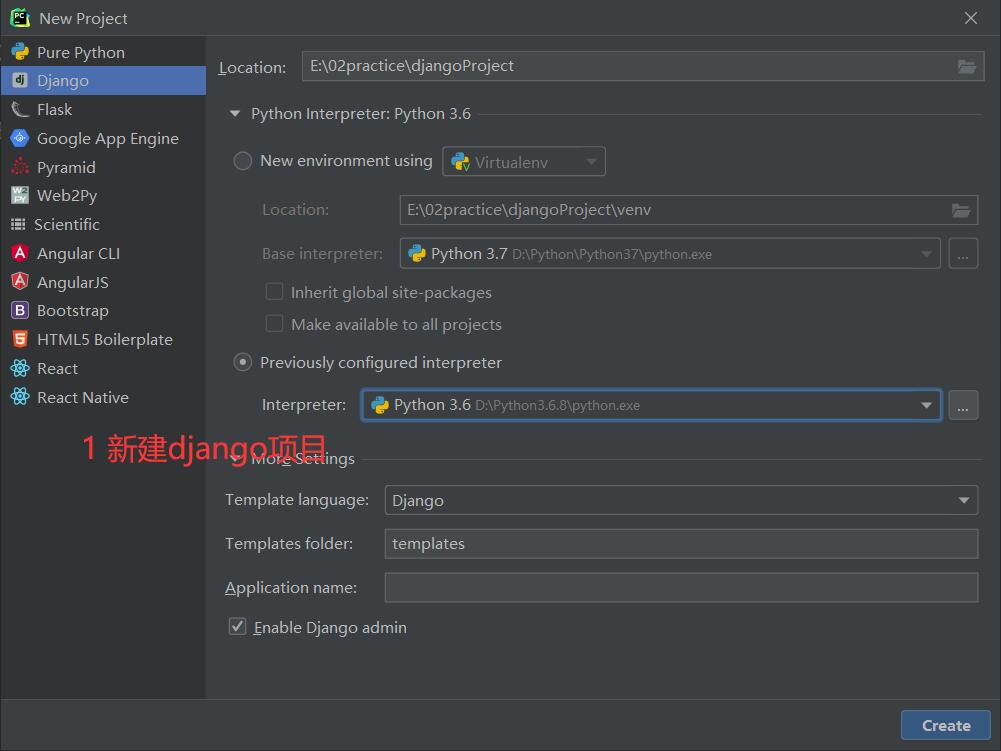Click ellipsis button next to Base interpreter
Screen dimensions: 1001x751
pos(963,254)
